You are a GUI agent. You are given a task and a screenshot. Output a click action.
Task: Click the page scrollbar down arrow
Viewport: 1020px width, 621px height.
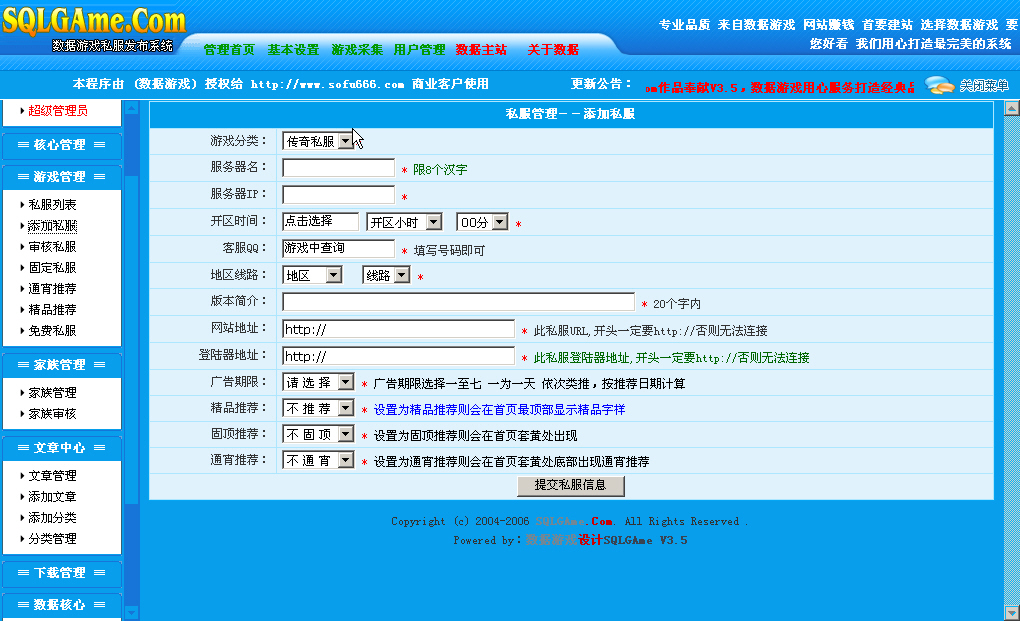[1011, 612]
